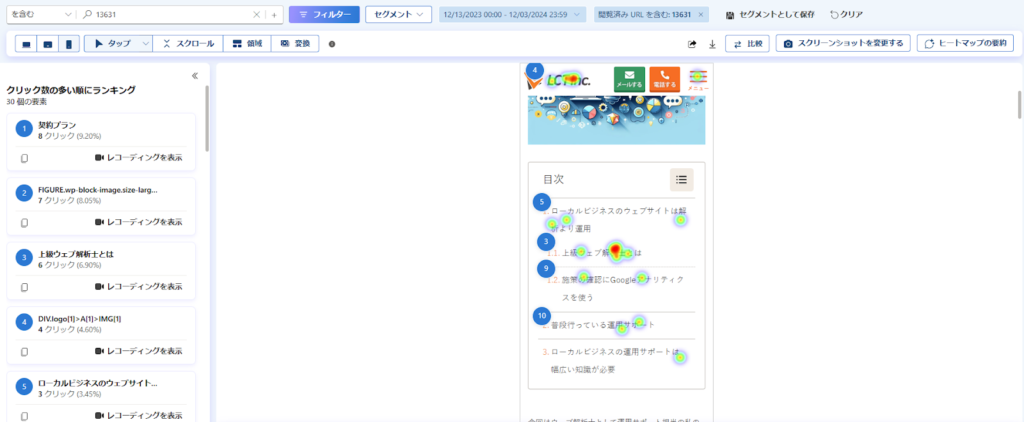The image size is (1024, 422).
Task: Click rank badge 4 on the heatmap
Action: tap(535, 70)
